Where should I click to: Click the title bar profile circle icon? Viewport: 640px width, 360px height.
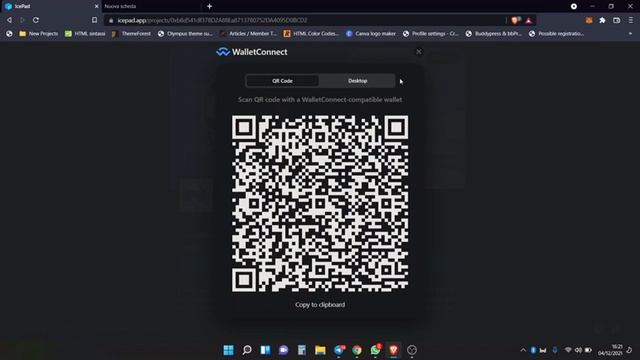[574, 6]
